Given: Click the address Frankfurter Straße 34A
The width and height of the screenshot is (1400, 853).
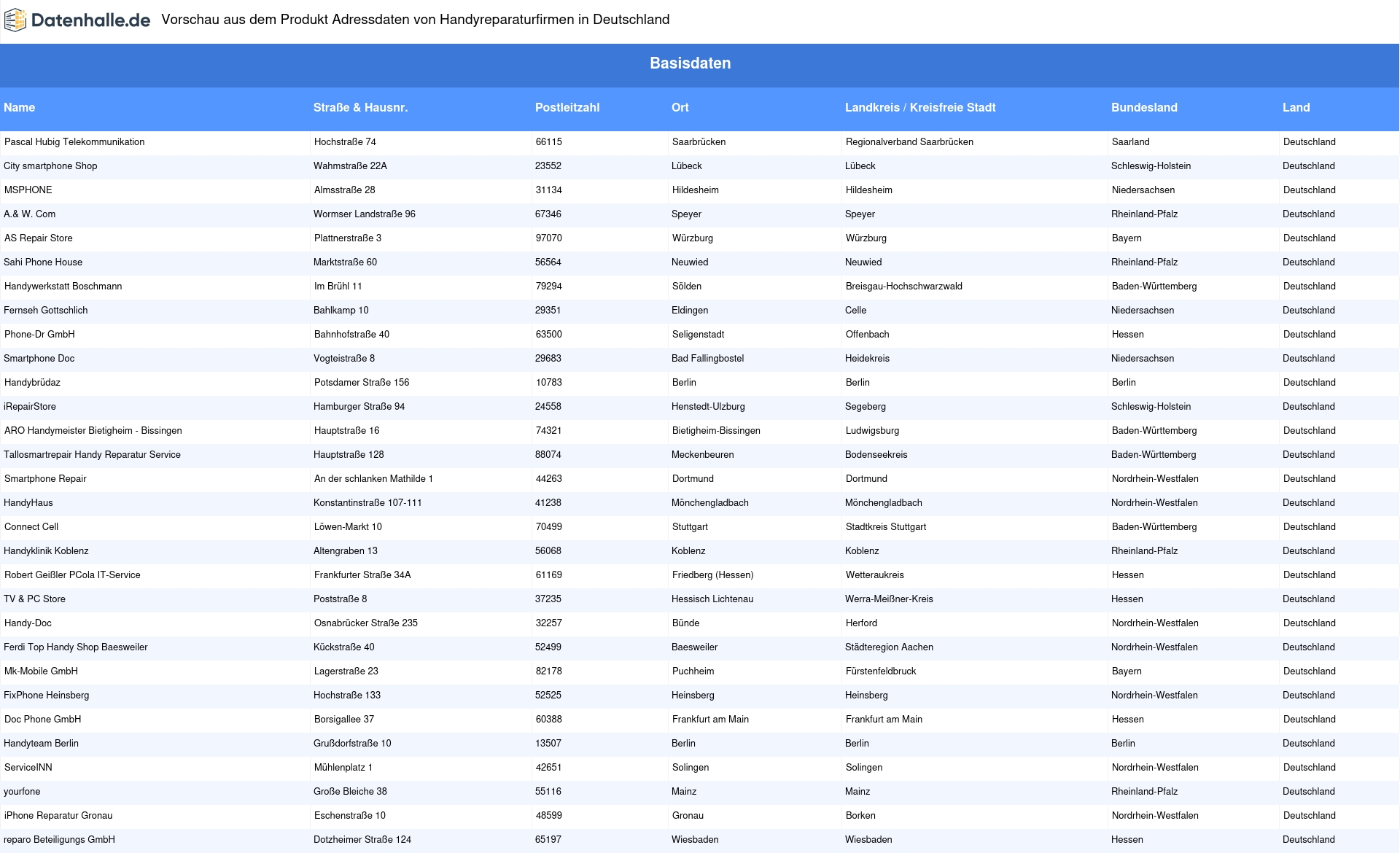Looking at the screenshot, I should click(362, 575).
